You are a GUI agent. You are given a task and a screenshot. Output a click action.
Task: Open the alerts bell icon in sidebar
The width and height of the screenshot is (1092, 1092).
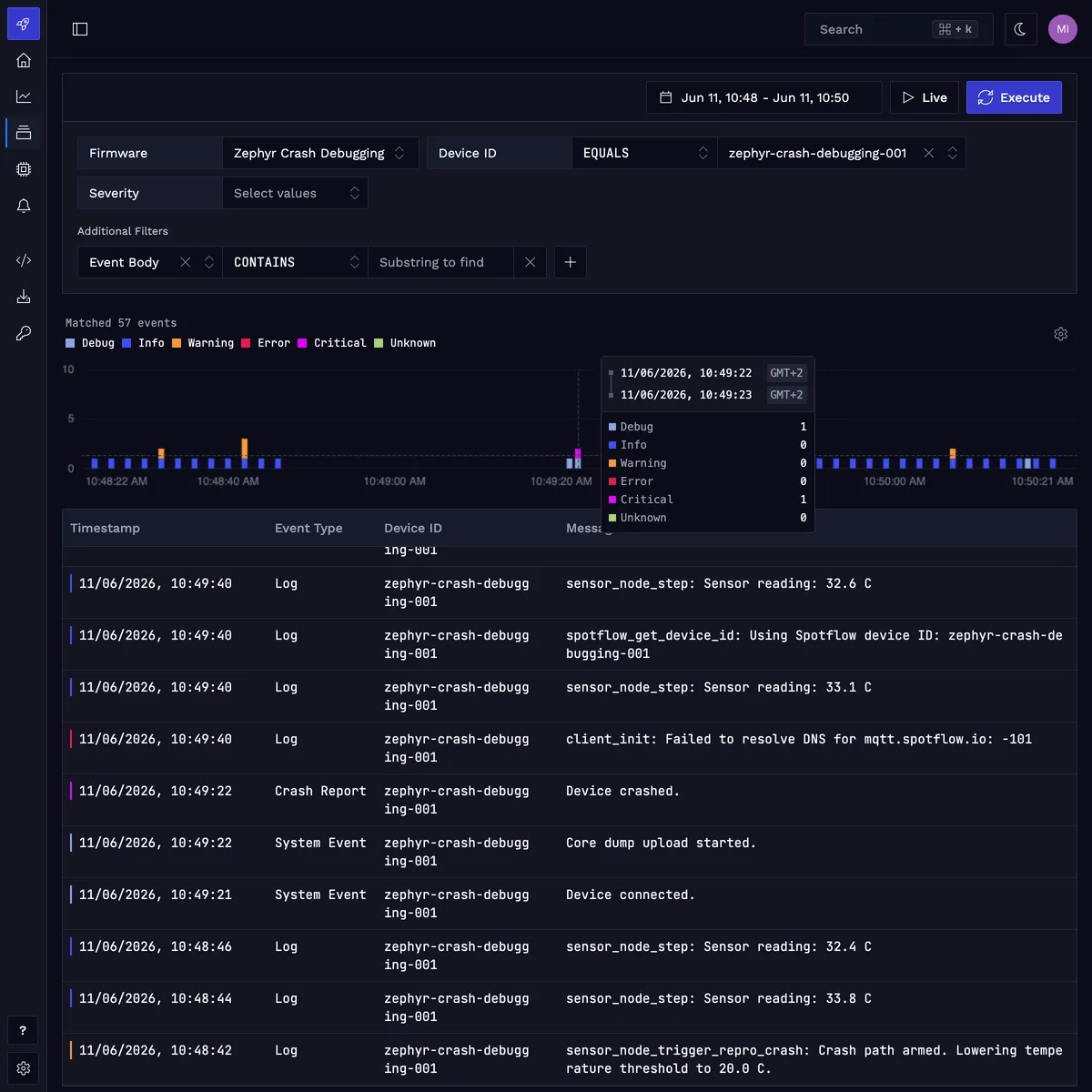tap(24, 206)
